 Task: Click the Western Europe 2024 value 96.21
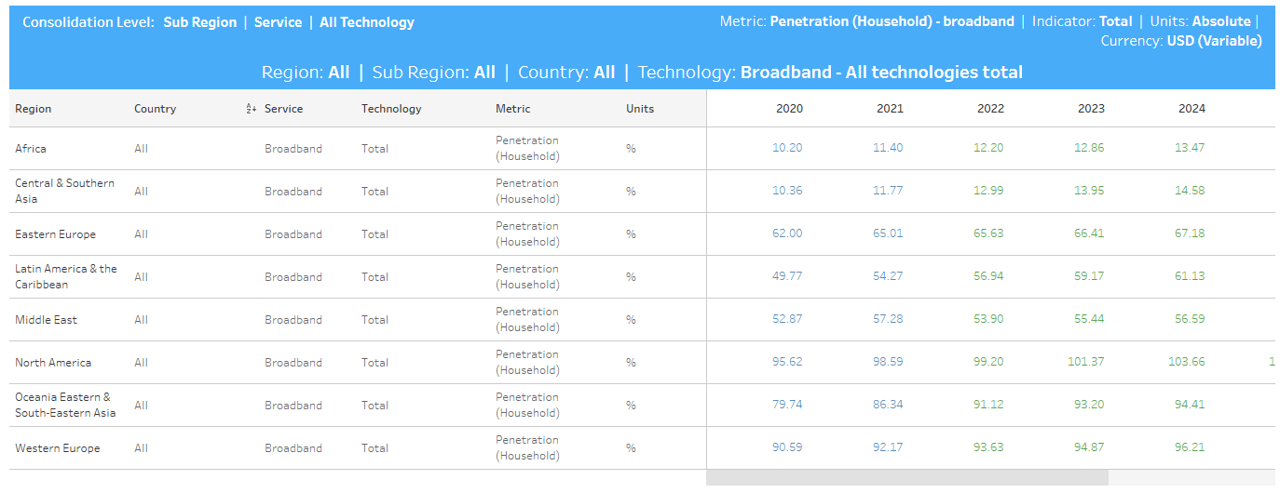[1190, 448]
